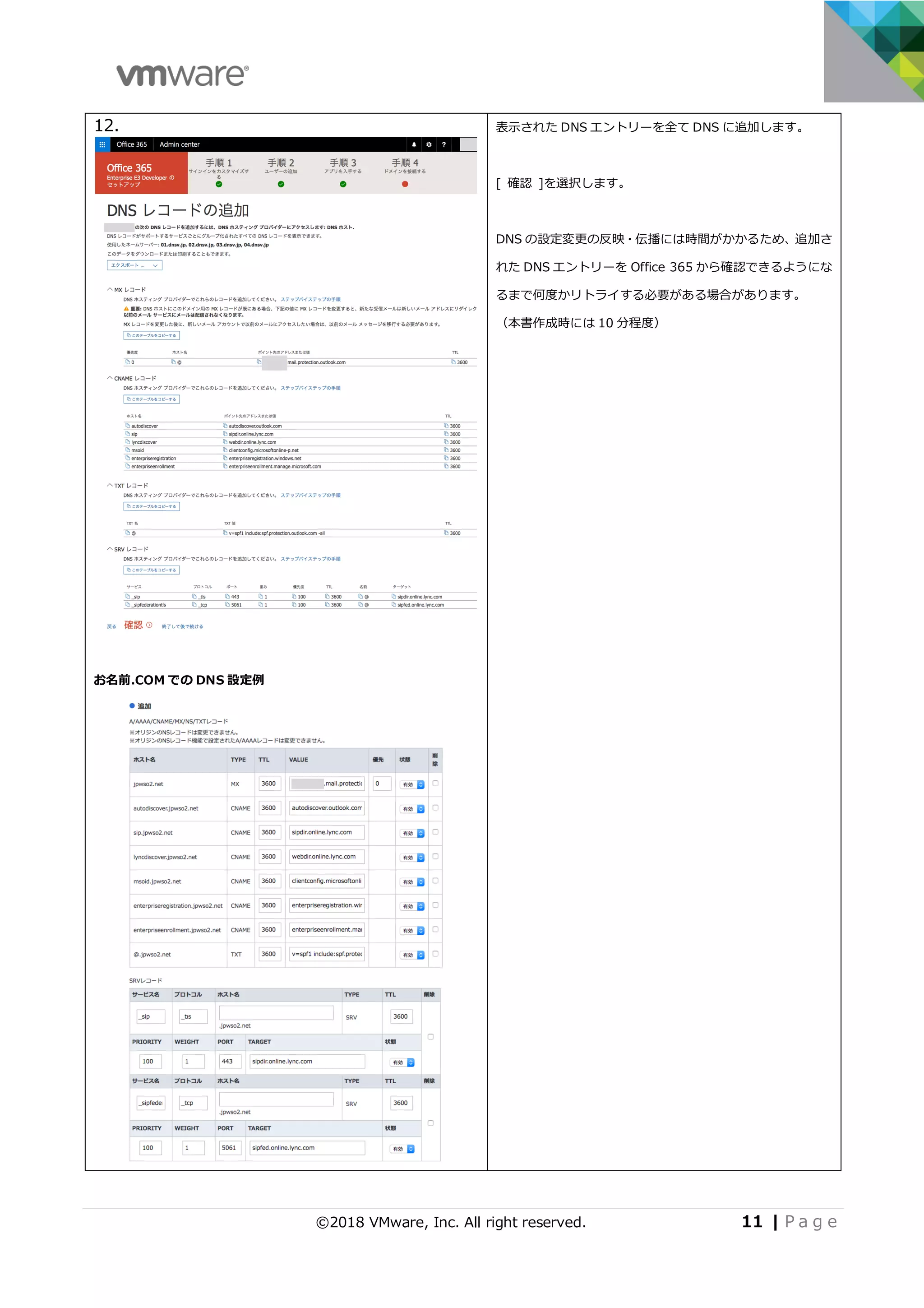This screenshot has width=924, height=1308.
Task: Check the delete box for enterpriseregistration.jpwso2.net
Action: coord(435,905)
